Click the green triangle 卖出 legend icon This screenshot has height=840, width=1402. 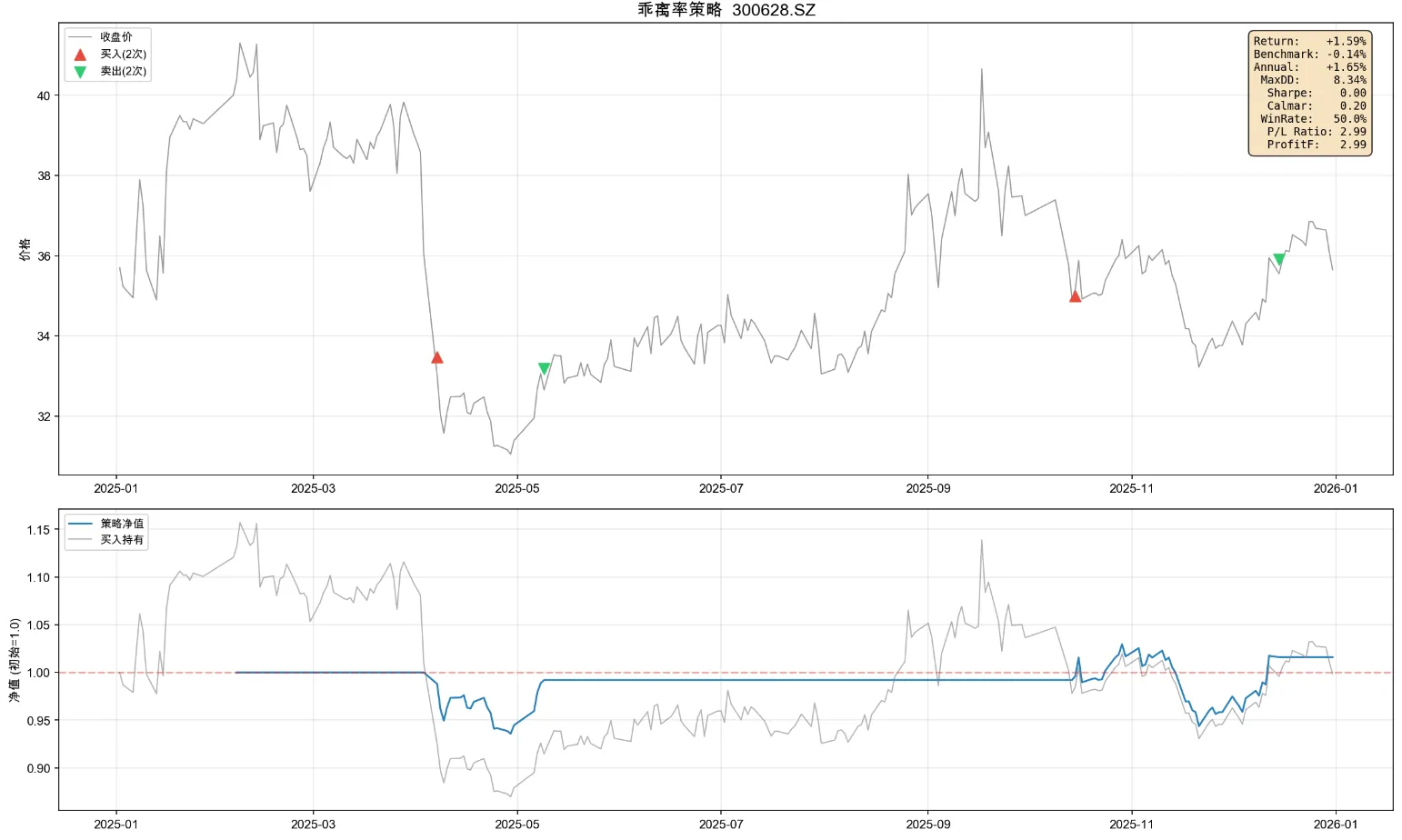point(80,72)
